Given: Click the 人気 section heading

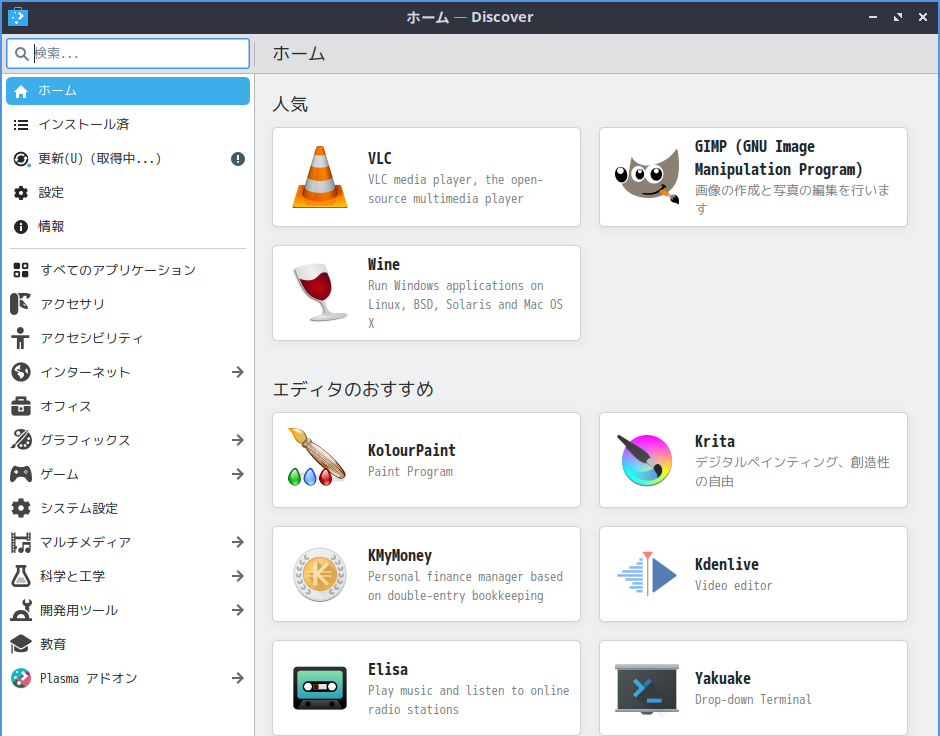Looking at the screenshot, I should point(290,104).
